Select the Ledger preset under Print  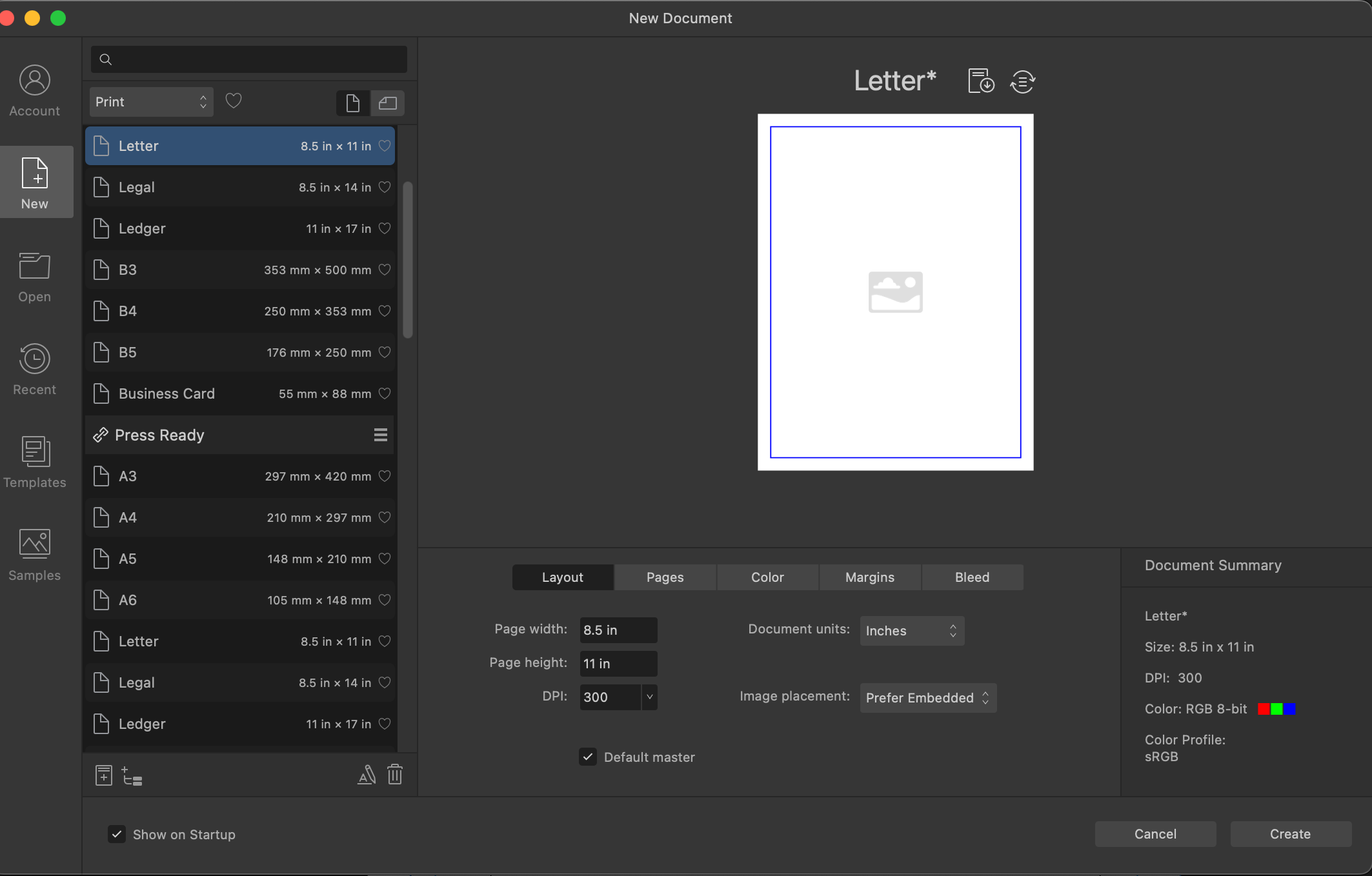[x=239, y=228]
